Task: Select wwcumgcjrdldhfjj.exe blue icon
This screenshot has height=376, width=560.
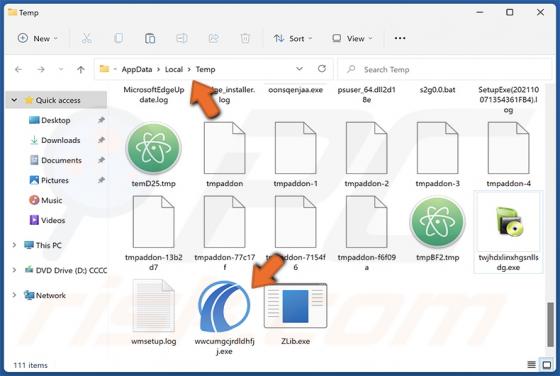Action: 225,306
